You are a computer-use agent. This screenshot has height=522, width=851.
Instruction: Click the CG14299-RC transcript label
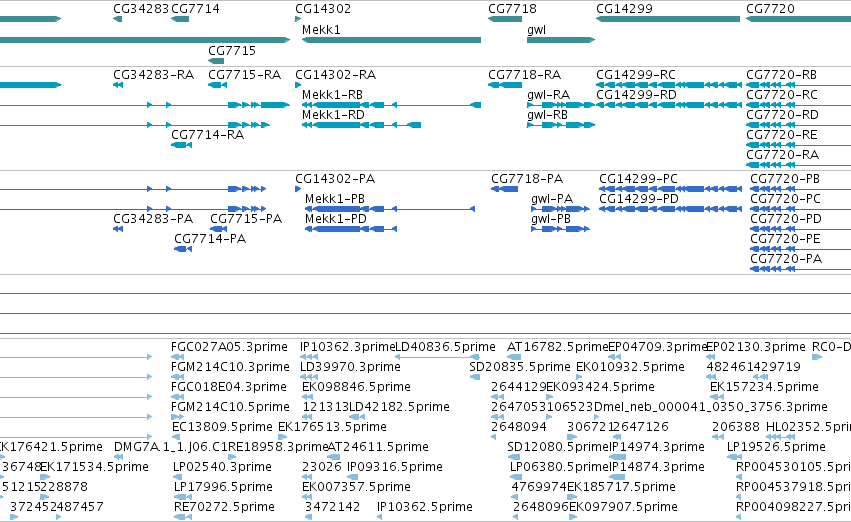pyautogui.click(x=636, y=75)
